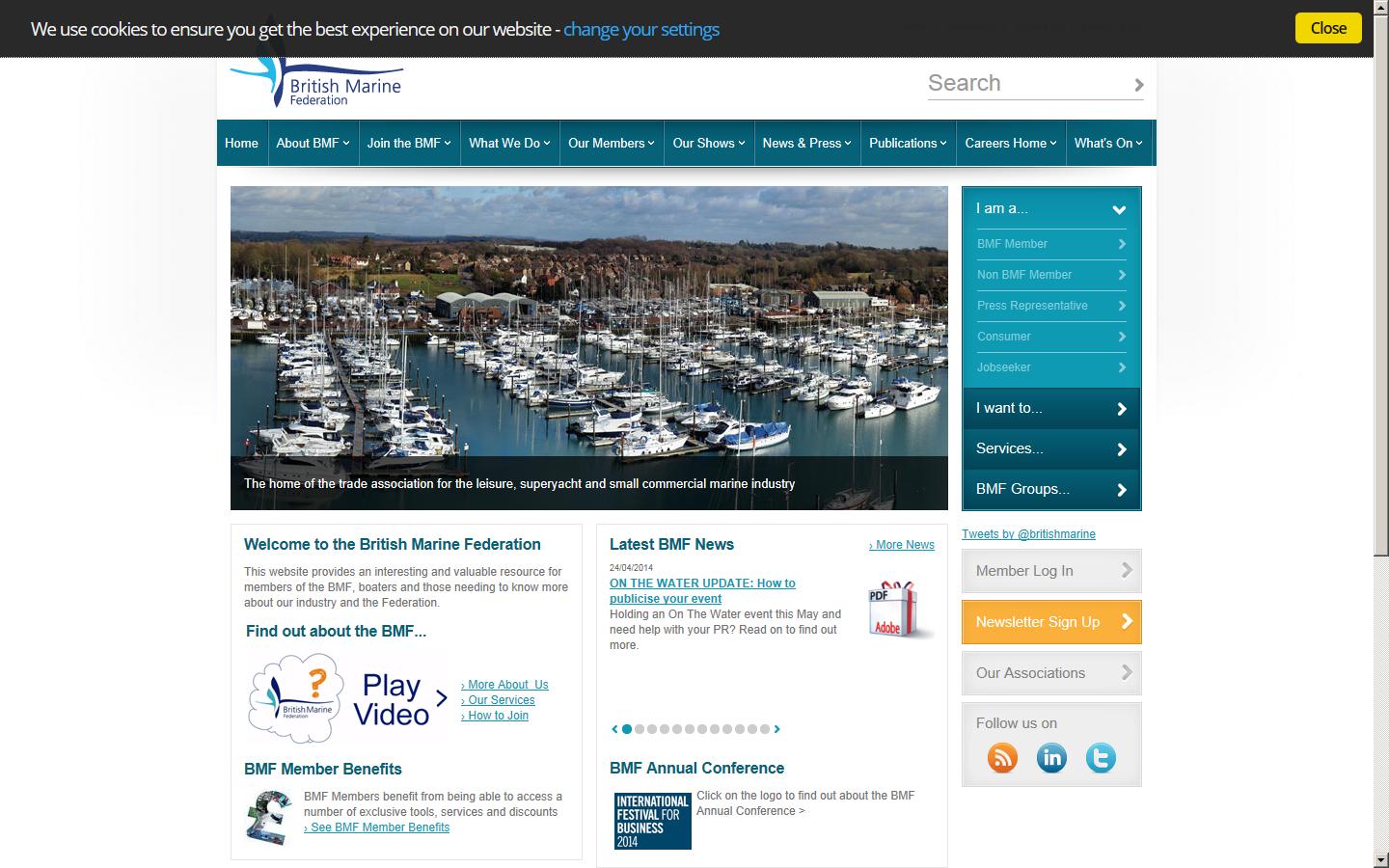
Task: Select the first carousel pagination dot
Action: pos(627,730)
